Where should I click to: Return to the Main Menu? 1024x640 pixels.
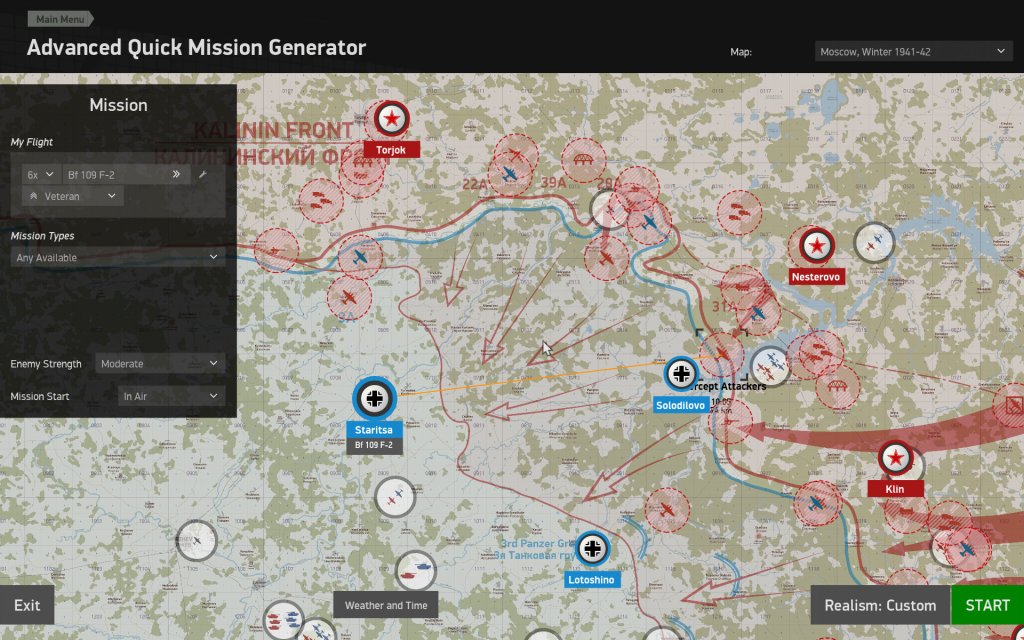[x=60, y=19]
